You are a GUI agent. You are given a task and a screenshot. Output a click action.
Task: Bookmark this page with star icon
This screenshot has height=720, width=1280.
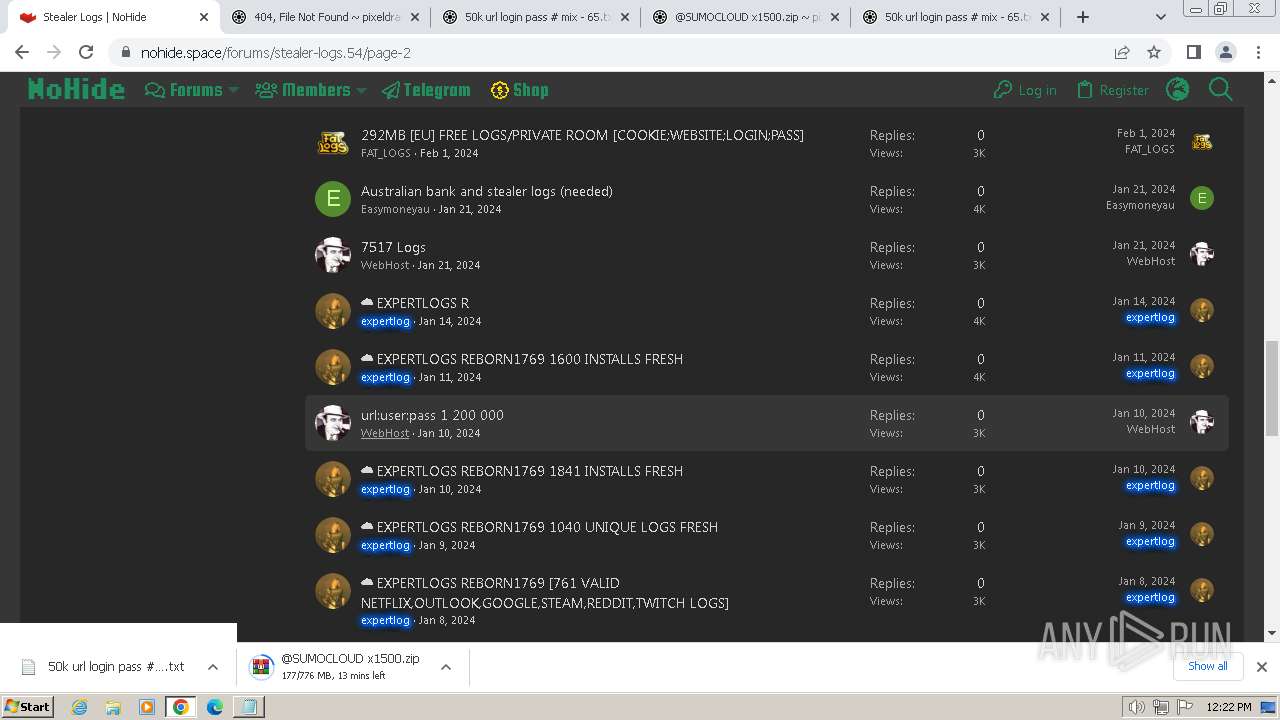click(1154, 53)
